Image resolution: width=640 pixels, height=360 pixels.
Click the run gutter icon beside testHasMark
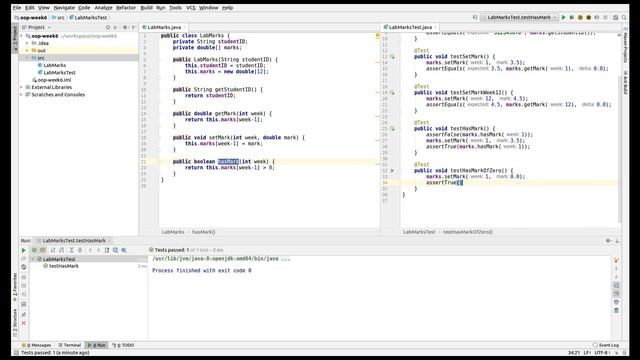pyautogui.click(x=392, y=129)
